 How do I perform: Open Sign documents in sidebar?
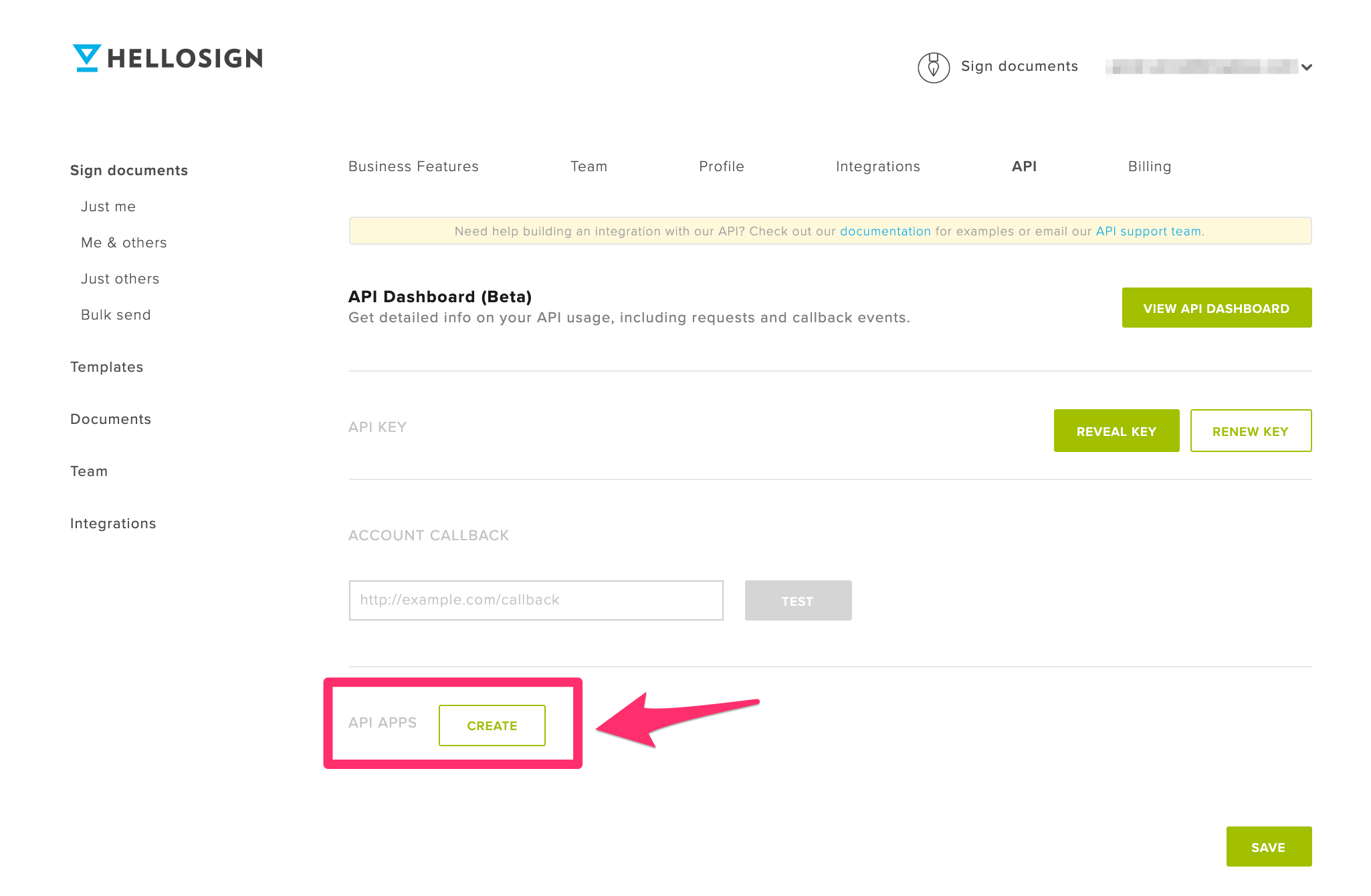pos(129,171)
